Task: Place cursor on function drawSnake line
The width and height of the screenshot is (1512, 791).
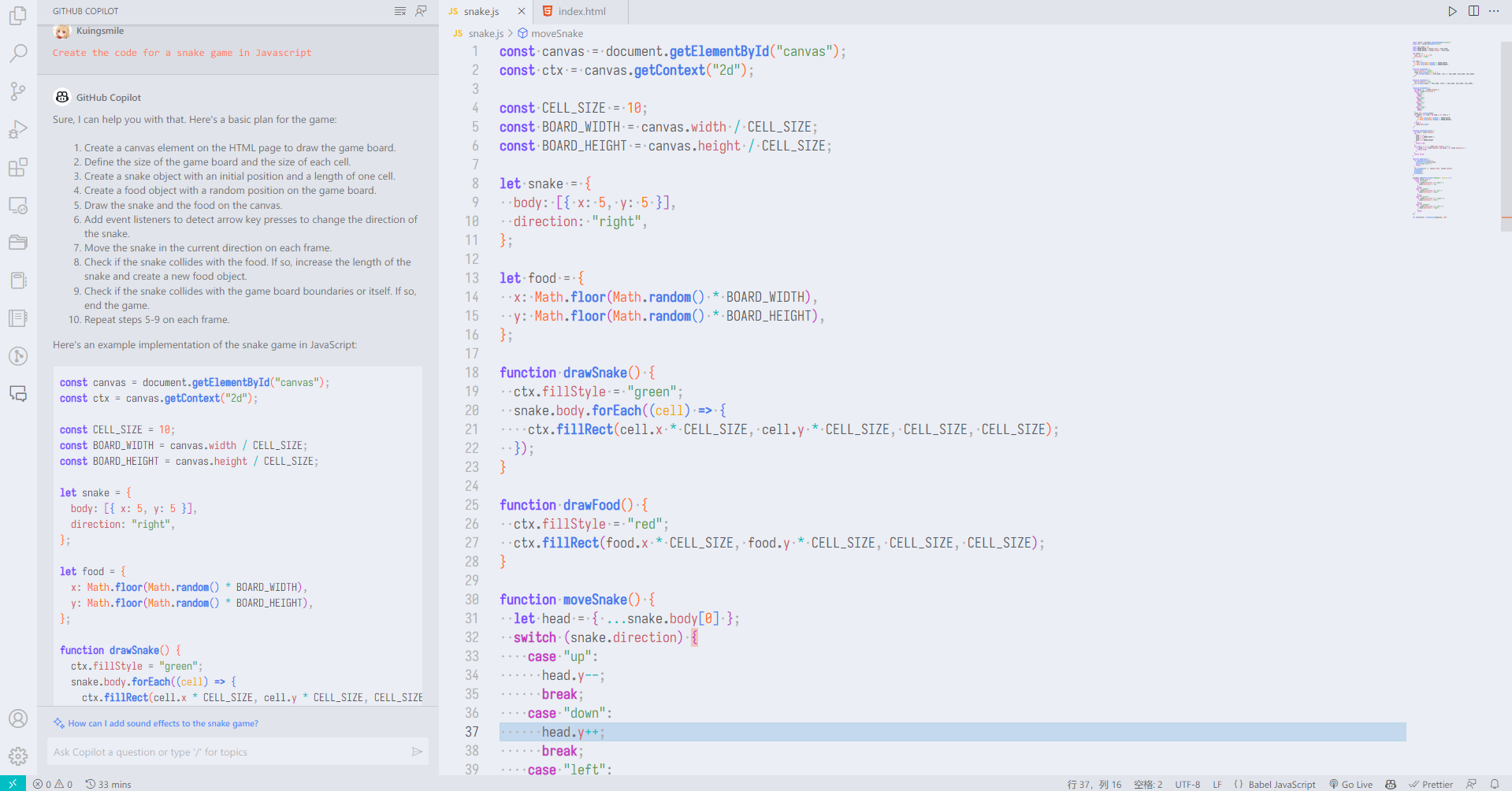Action: (577, 373)
